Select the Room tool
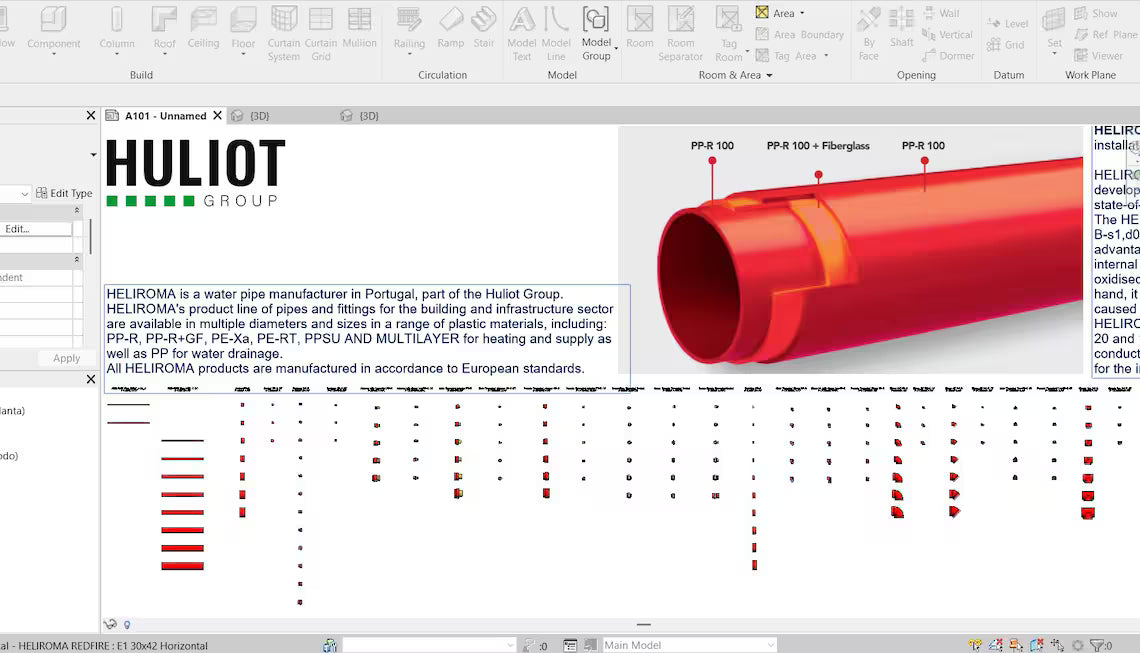The width and height of the screenshot is (1140, 653). [x=640, y=28]
